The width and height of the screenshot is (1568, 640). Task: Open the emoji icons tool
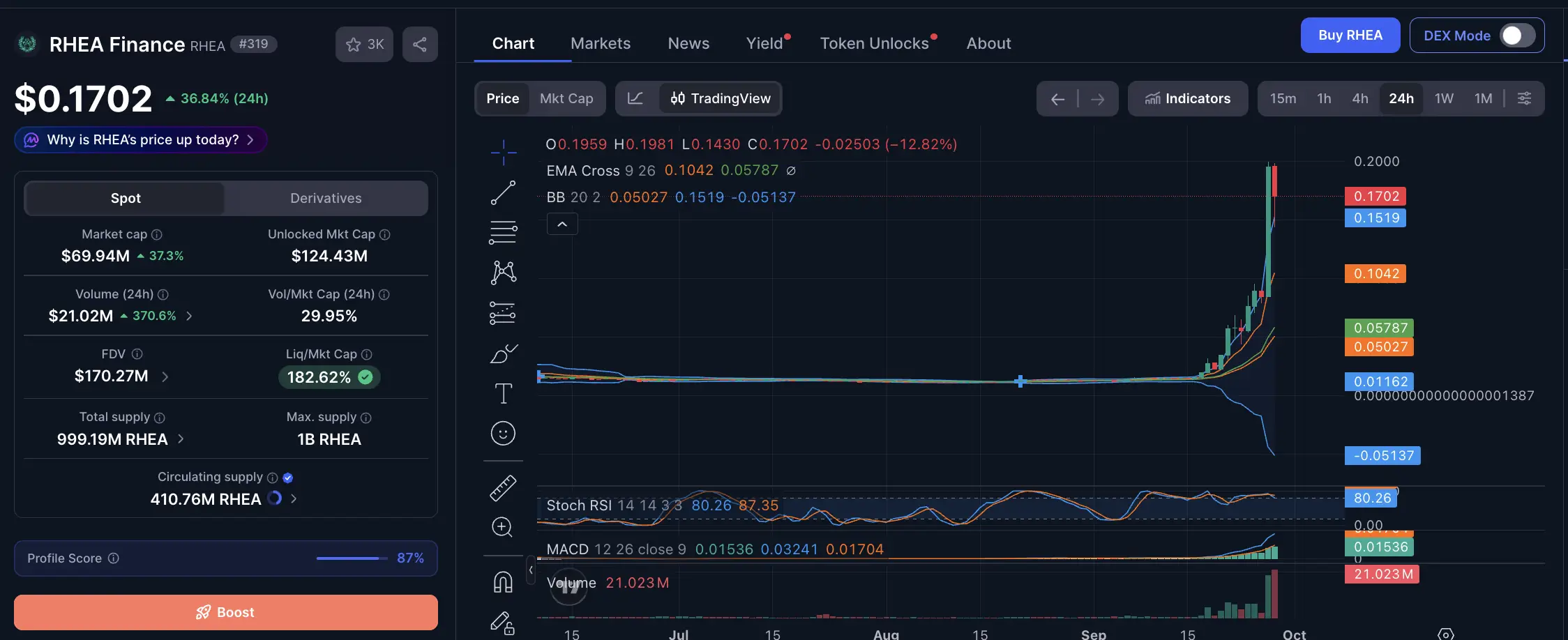[x=503, y=434]
